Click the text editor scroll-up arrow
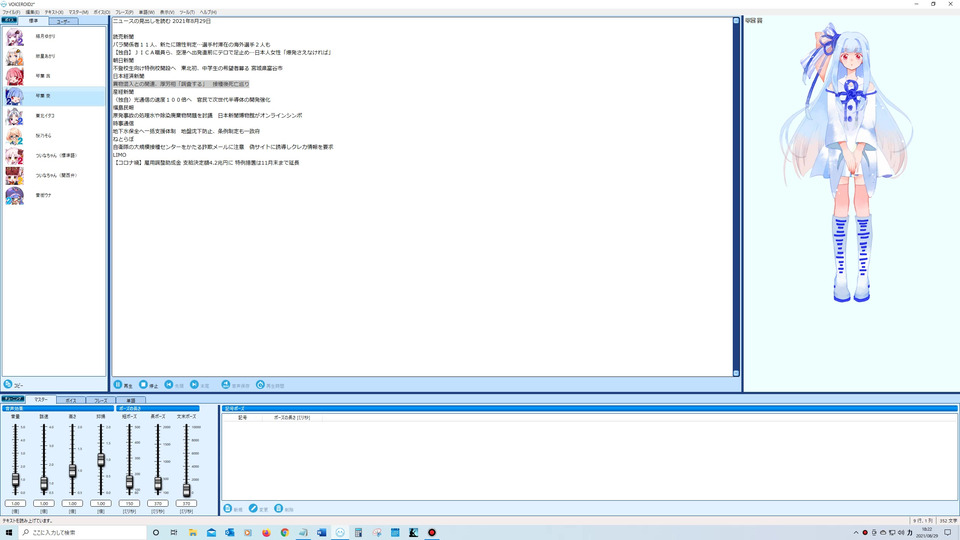This screenshot has height=540, width=960. point(736,21)
